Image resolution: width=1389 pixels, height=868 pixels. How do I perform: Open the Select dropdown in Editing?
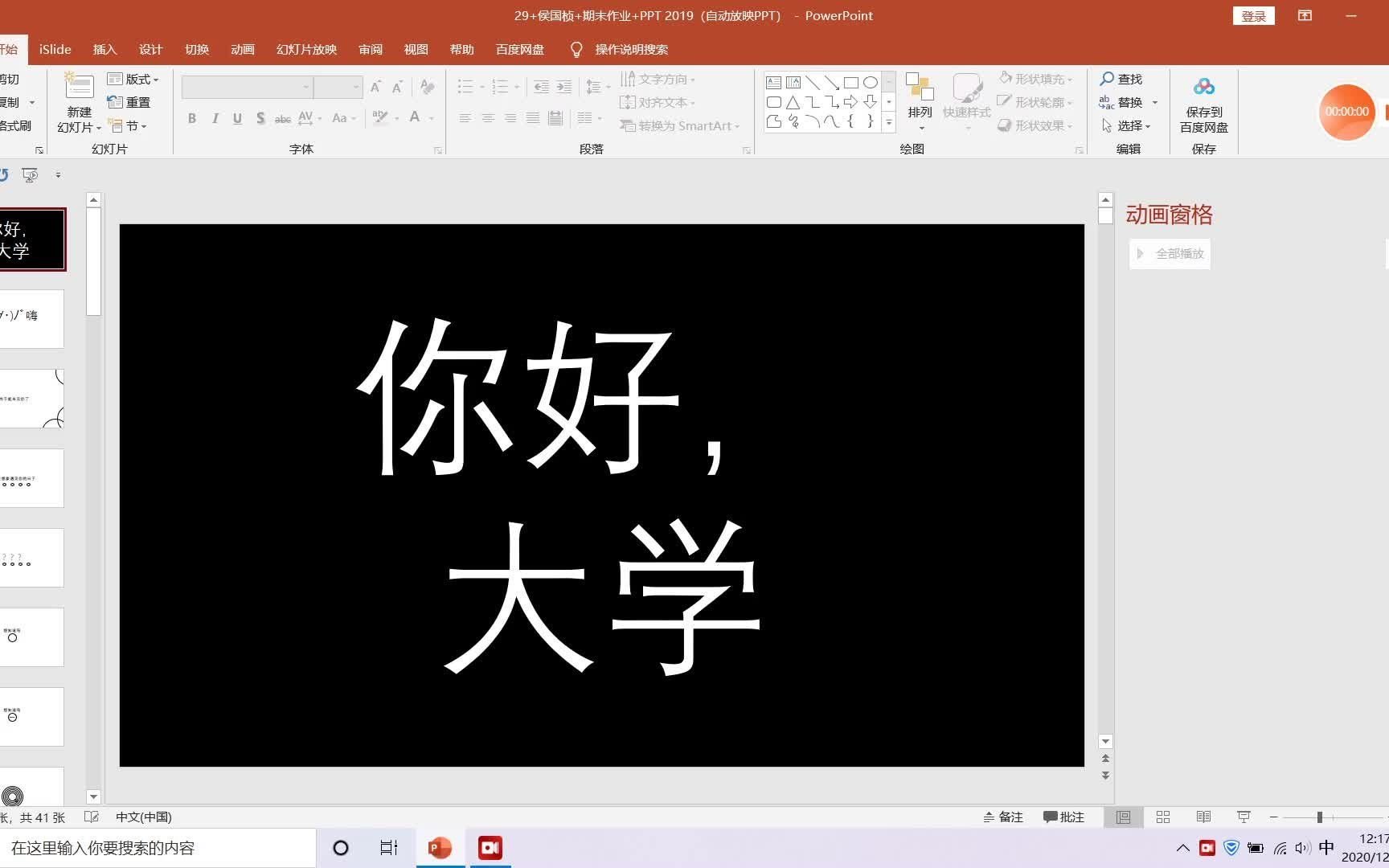point(1125,125)
